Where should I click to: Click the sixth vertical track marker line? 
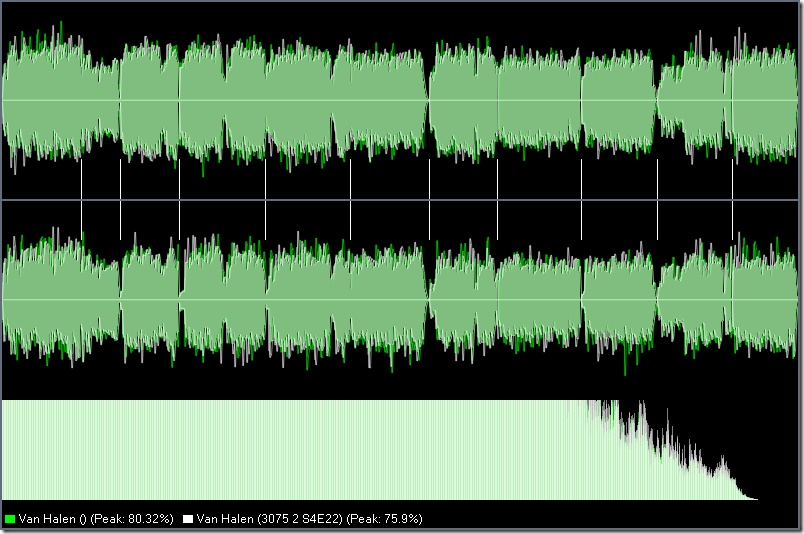tap(430, 199)
